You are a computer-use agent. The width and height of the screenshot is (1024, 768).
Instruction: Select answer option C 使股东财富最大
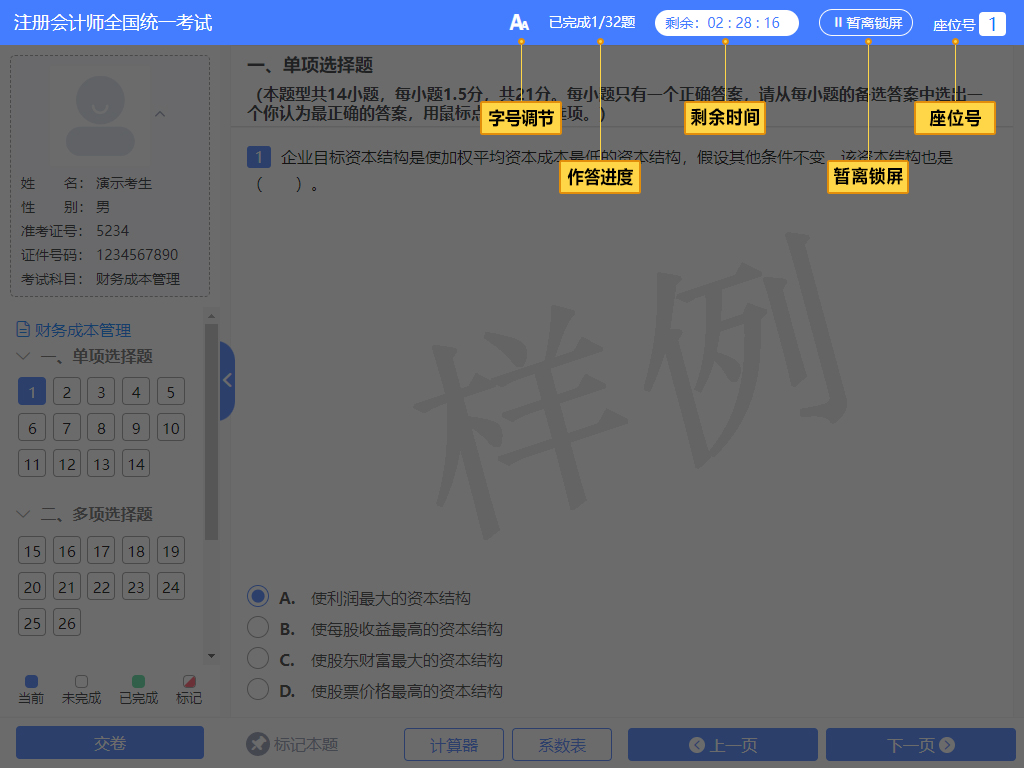[257, 659]
